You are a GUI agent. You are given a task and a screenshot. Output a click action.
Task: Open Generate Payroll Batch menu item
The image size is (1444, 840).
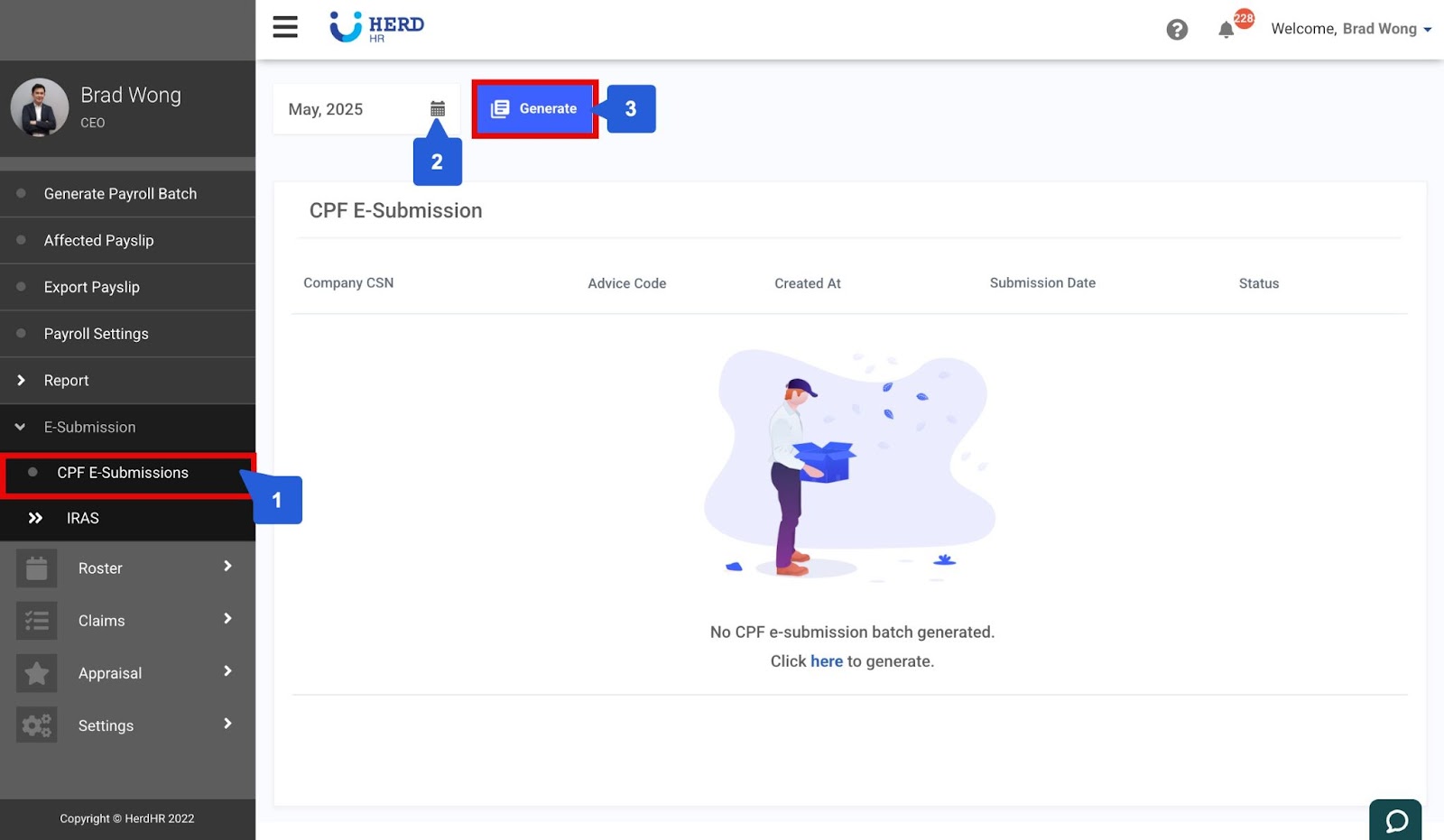[120, 194]
